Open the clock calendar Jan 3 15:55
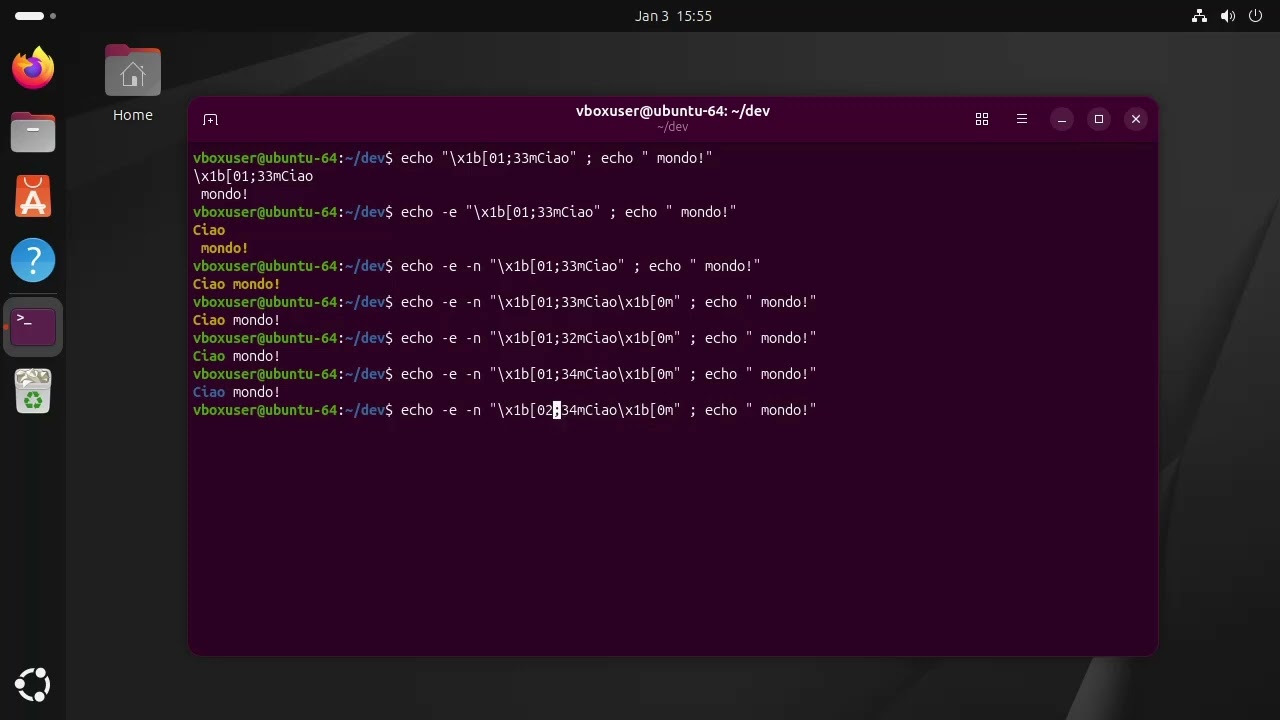Image resolution: width=1280 pixels, height=720 pixels. click(x=673, y=16)
